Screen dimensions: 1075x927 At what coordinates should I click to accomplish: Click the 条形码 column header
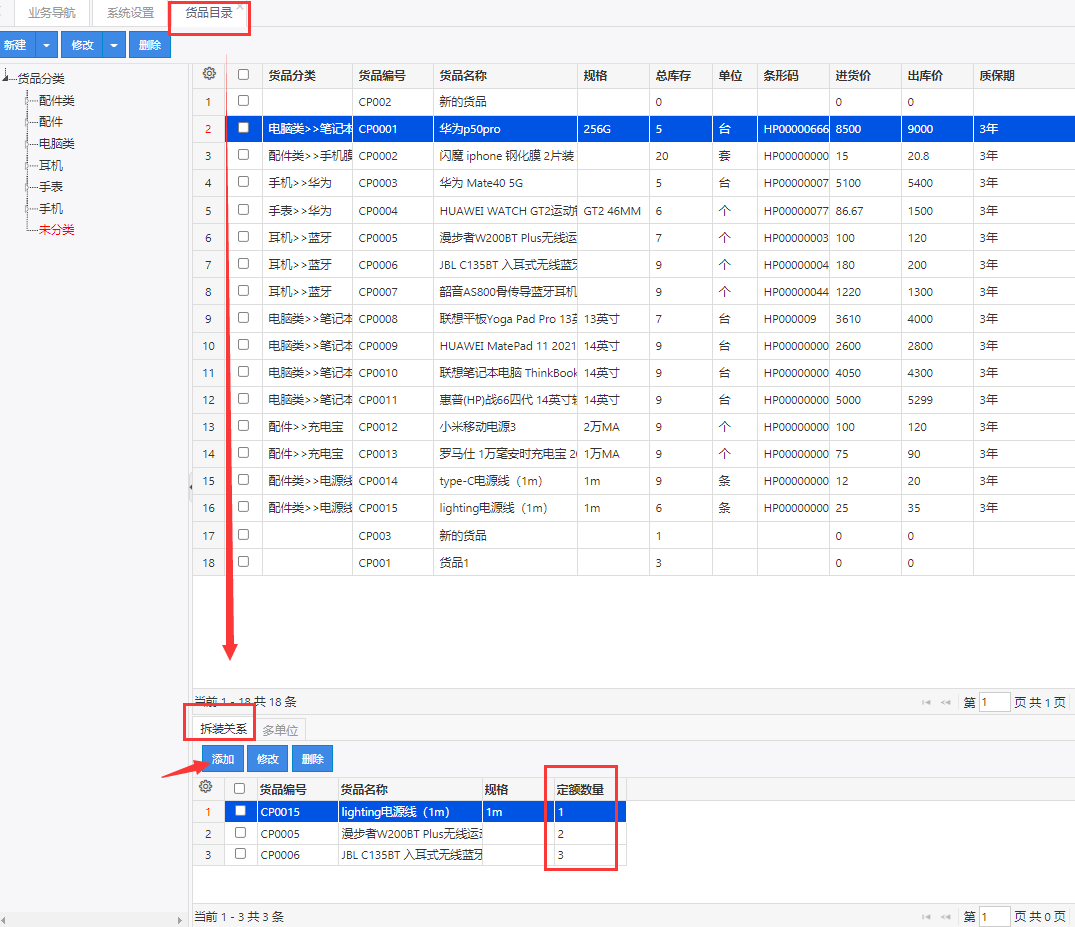click(793, 75)
